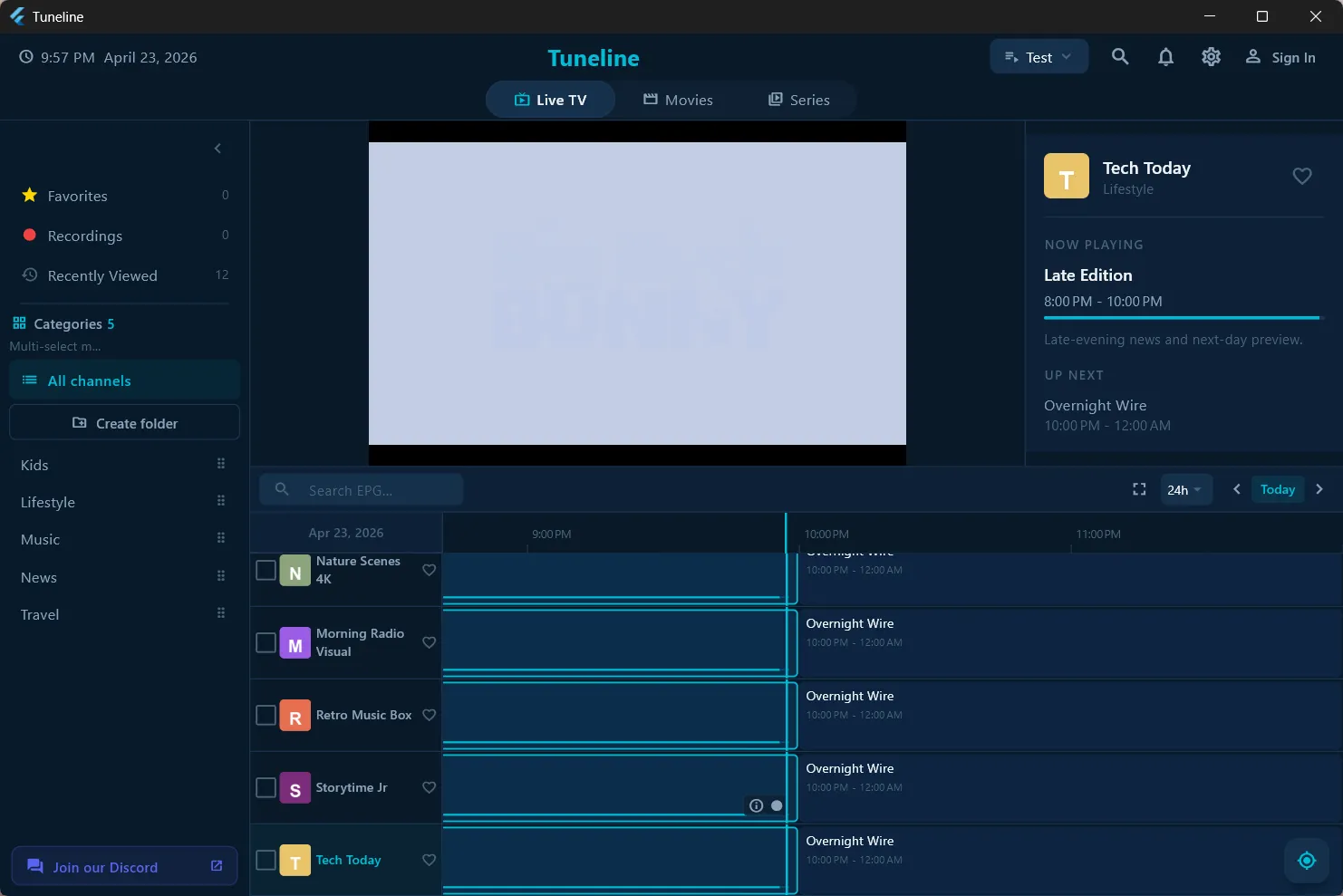Open the settings gear
This screenshot has width=1343, height=896.
pyautogui.click(x=1211, y=57)
